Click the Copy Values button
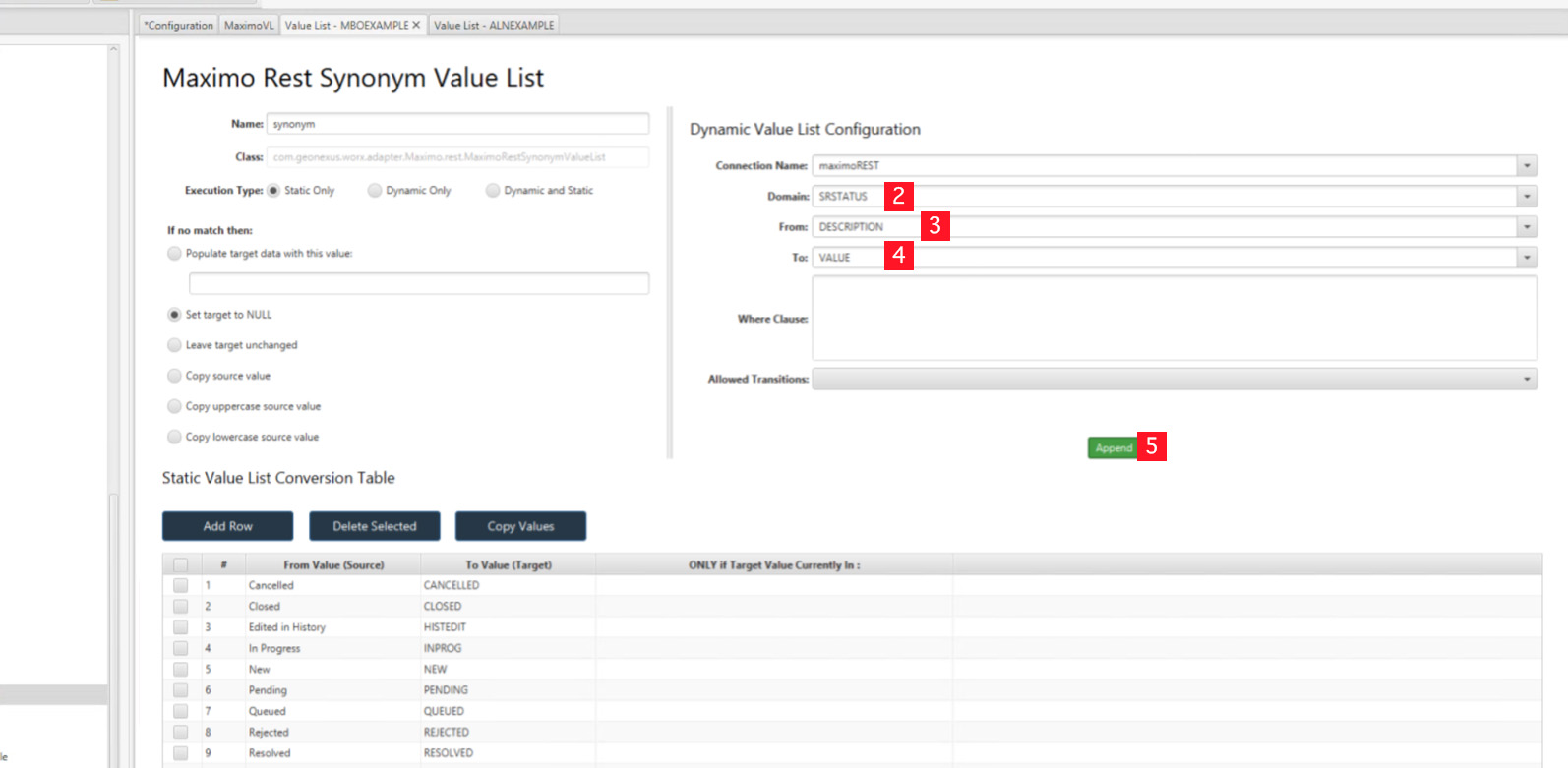 coord(520,526)
